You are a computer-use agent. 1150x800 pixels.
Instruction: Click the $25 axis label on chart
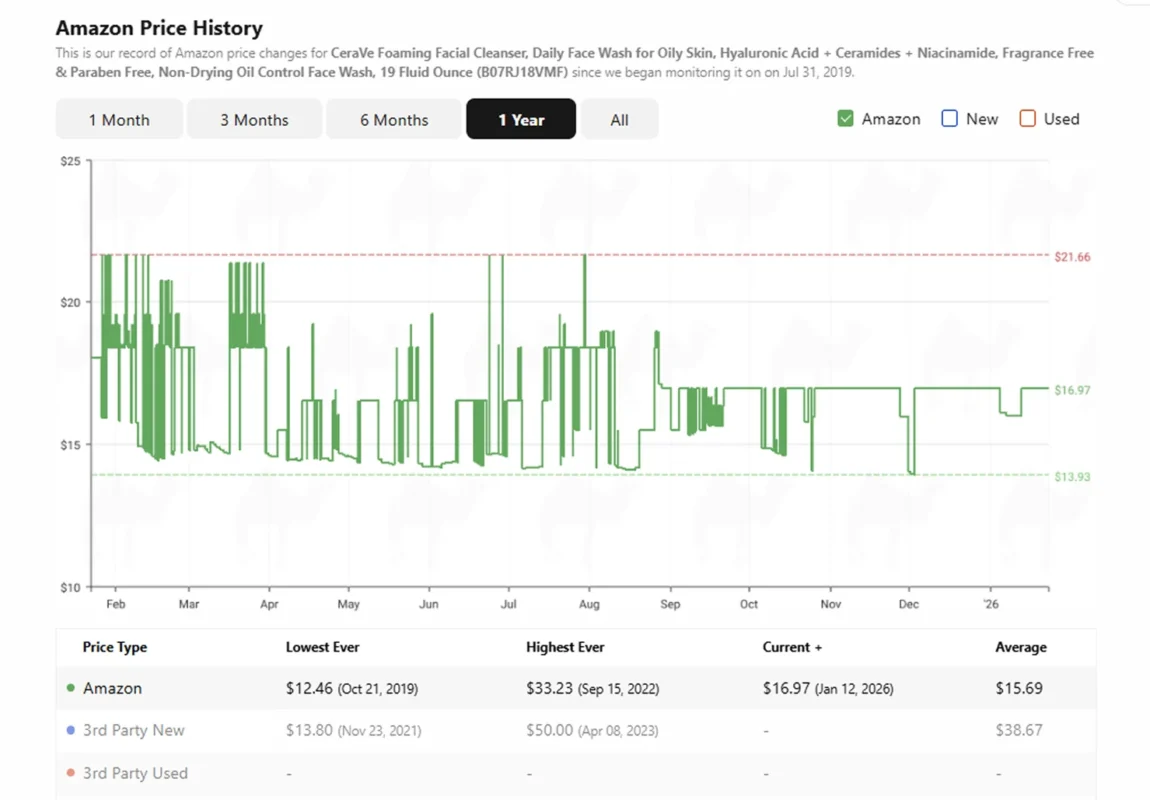coord(69,160)
